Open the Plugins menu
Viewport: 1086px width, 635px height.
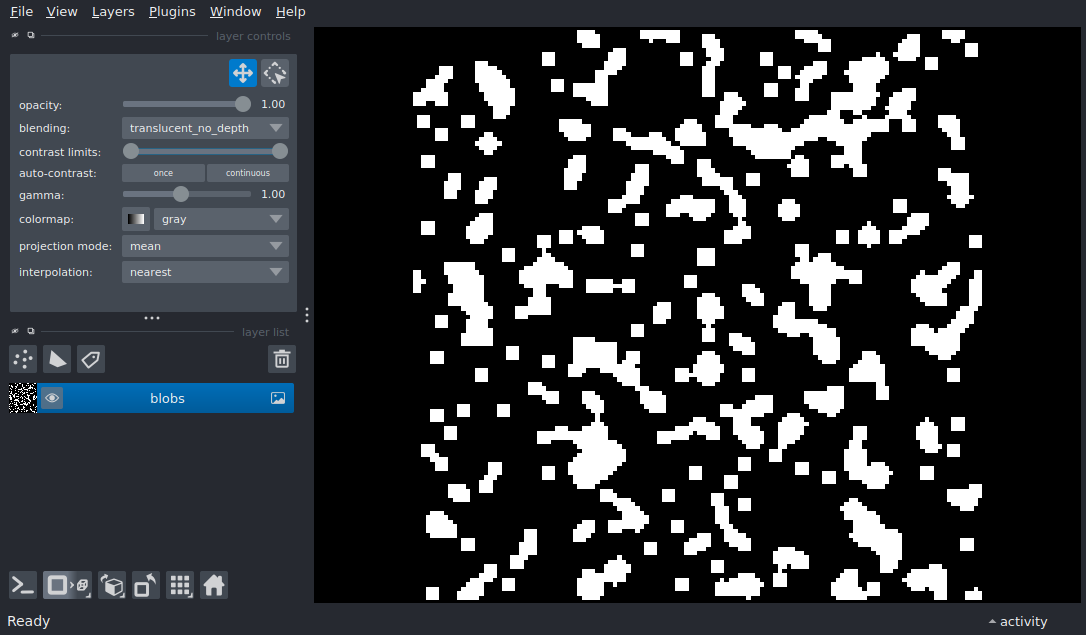(x=170, y=12)
